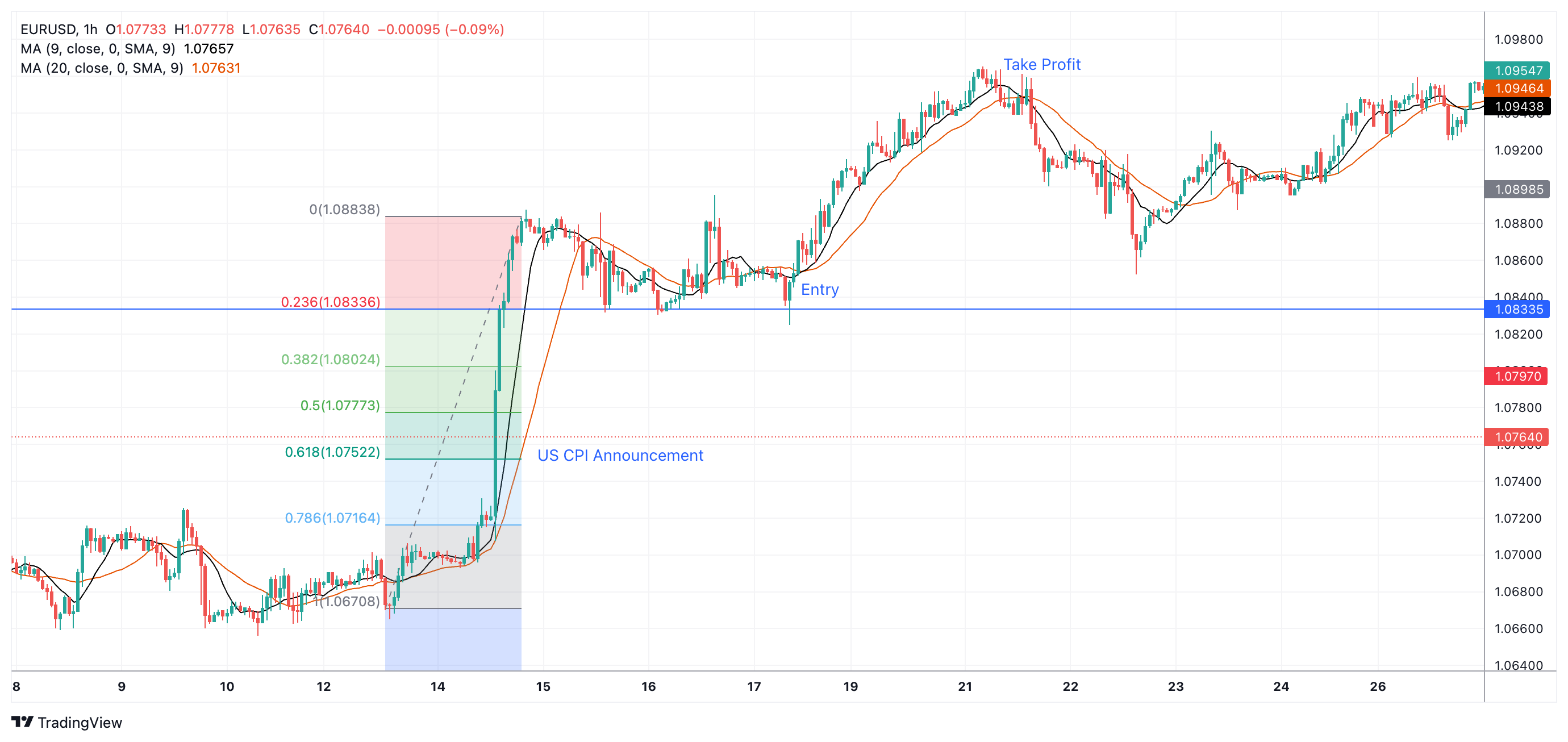Viewport: 1568px width, 742px height.
Task: Click the green 1.09547 price tag
Action: pyautogui.click(x=1518, y=70)
